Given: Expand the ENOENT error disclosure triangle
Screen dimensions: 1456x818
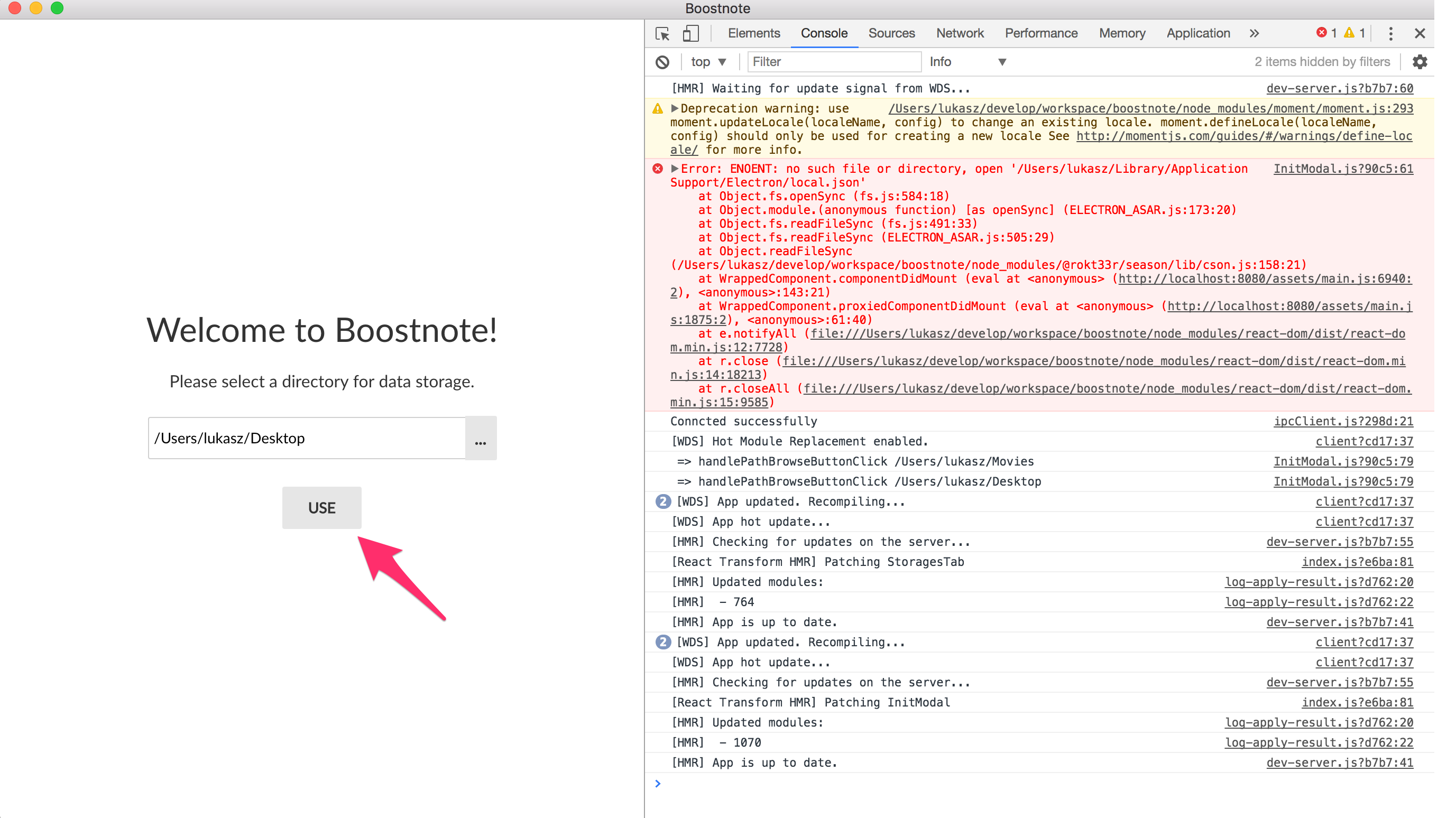Looking at the screenshot, I should tap(675, 169).
